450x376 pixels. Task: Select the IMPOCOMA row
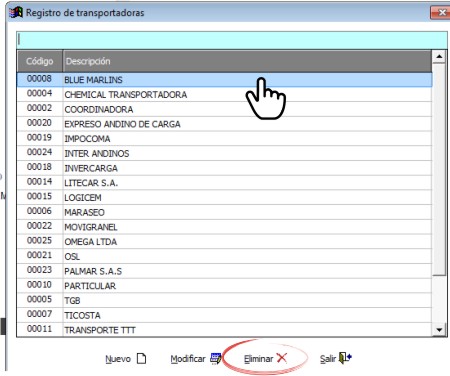pos(224,139)
